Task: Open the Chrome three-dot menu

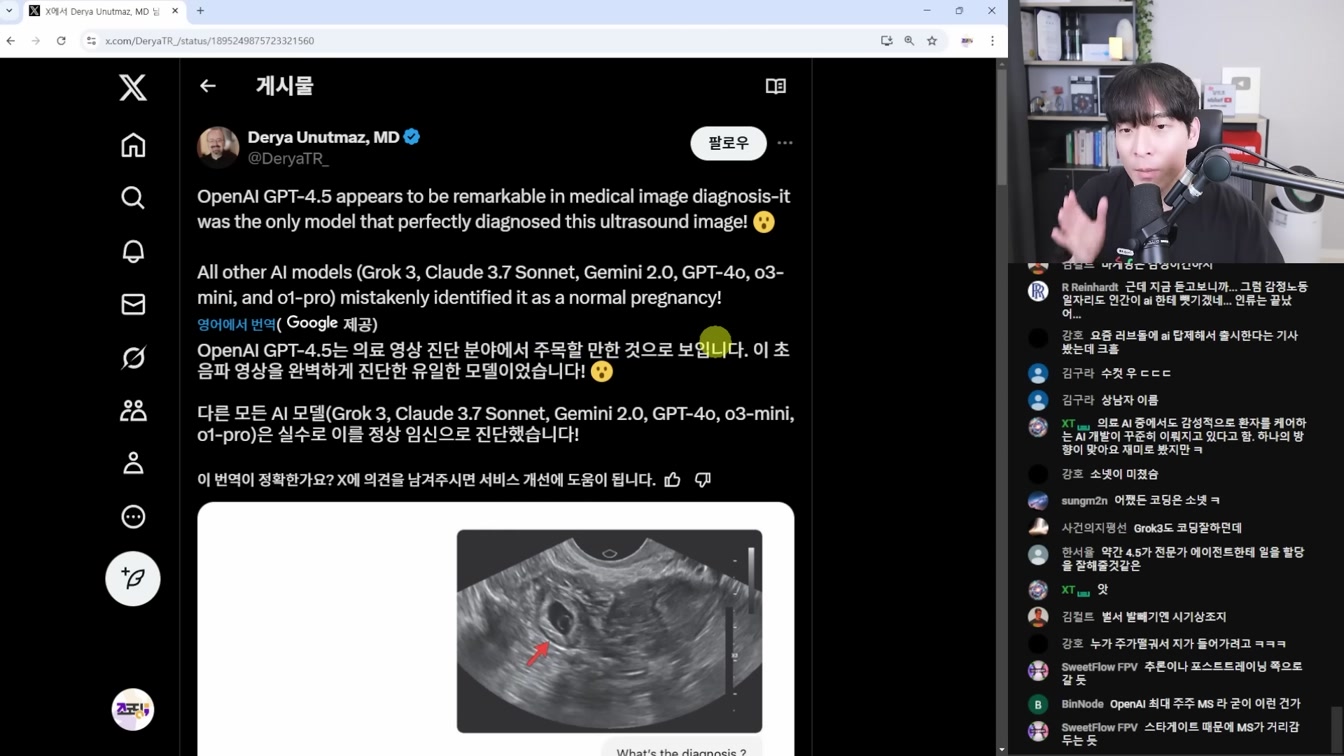Action: tap(992, 41)
